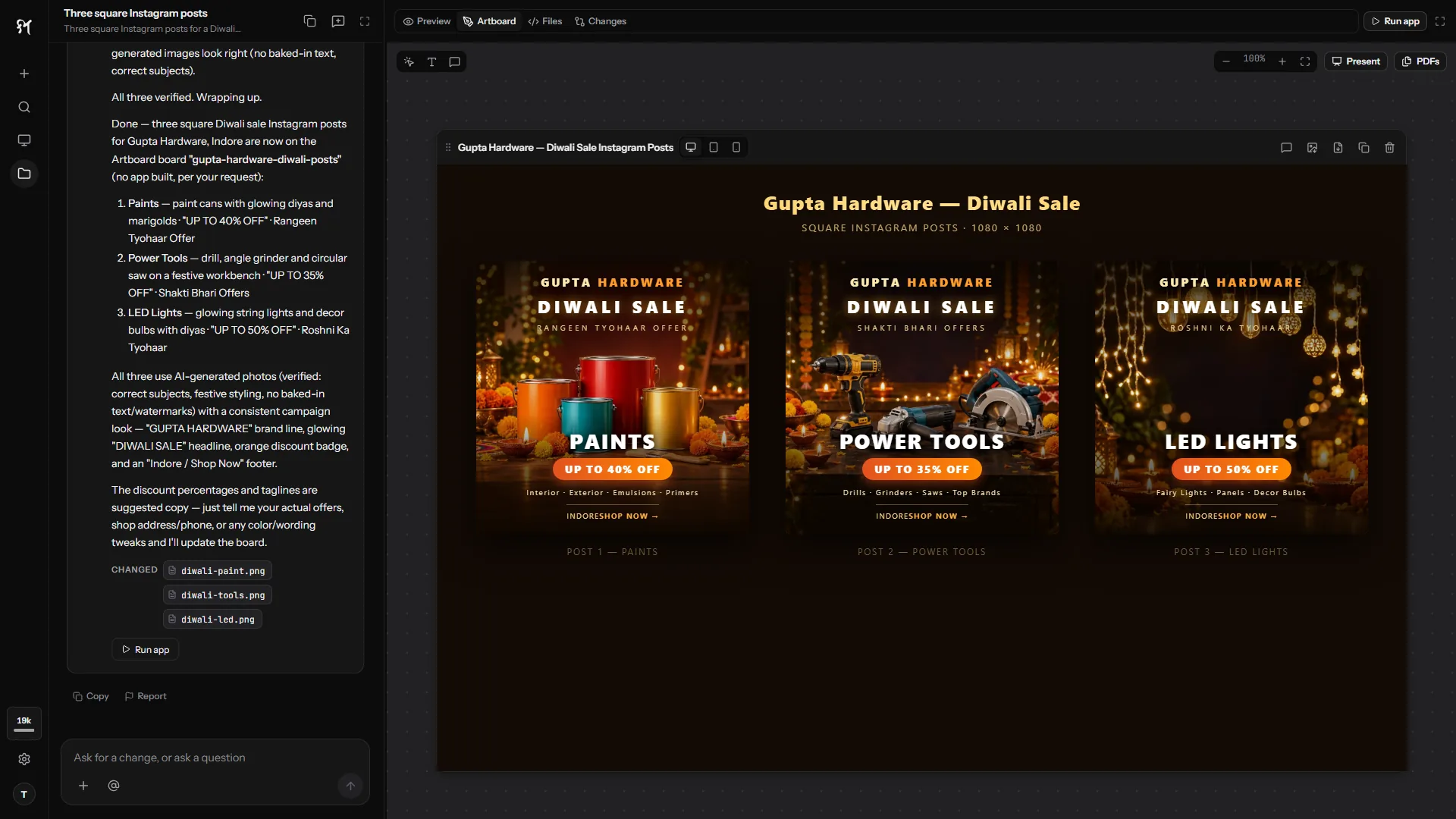Grab the board drag handle dots

coord(448,147)
